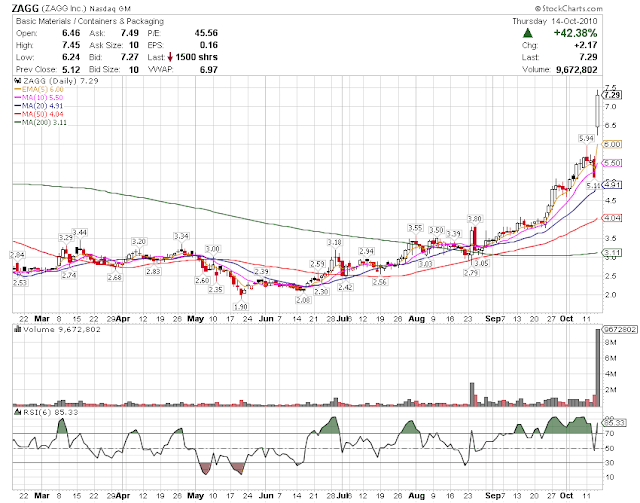
Task: Click the Chg value +2.17
Action: pyautogui.click(x=585, y=45)
